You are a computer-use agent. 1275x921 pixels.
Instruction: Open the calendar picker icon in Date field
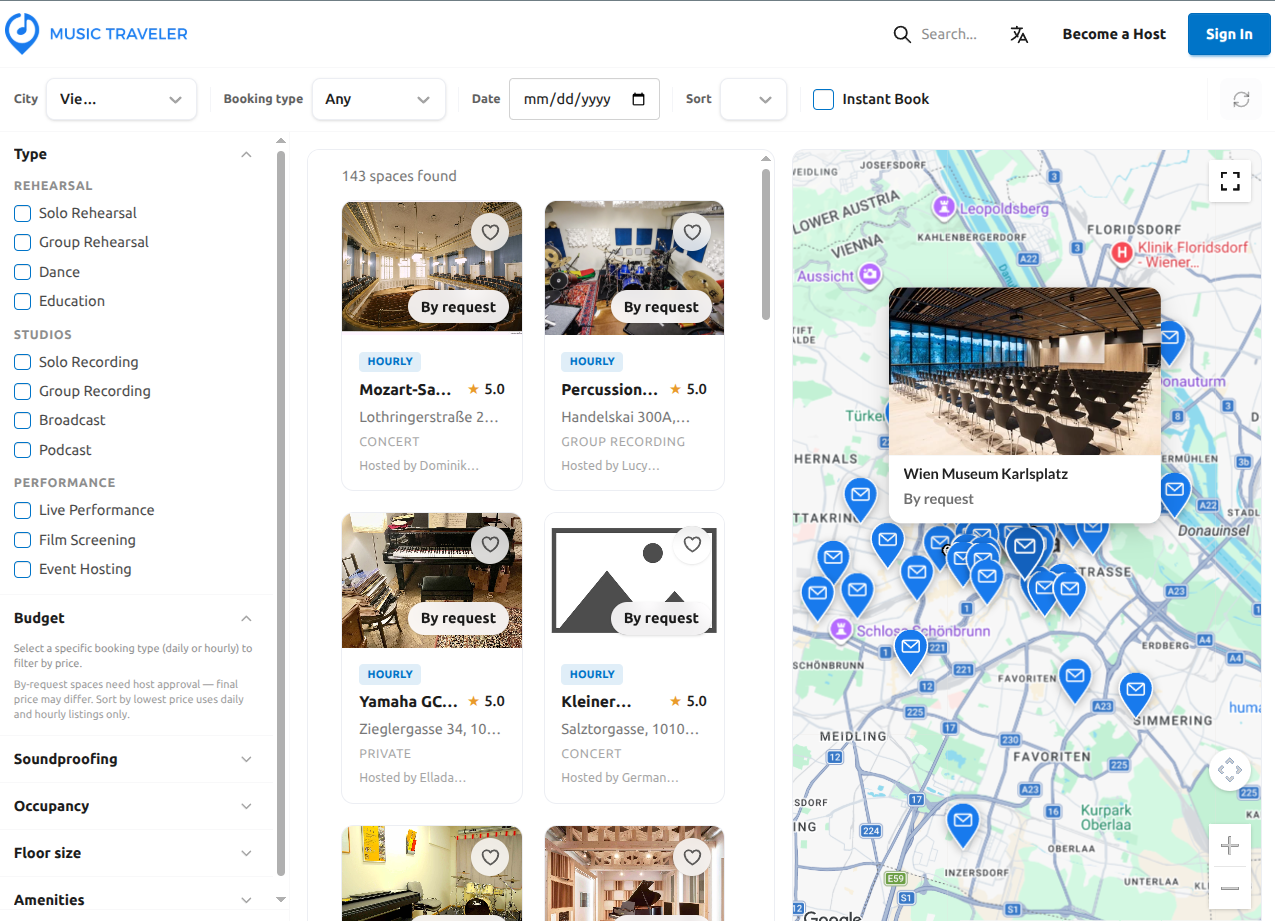pyautogui.click(x=639, y=99)
